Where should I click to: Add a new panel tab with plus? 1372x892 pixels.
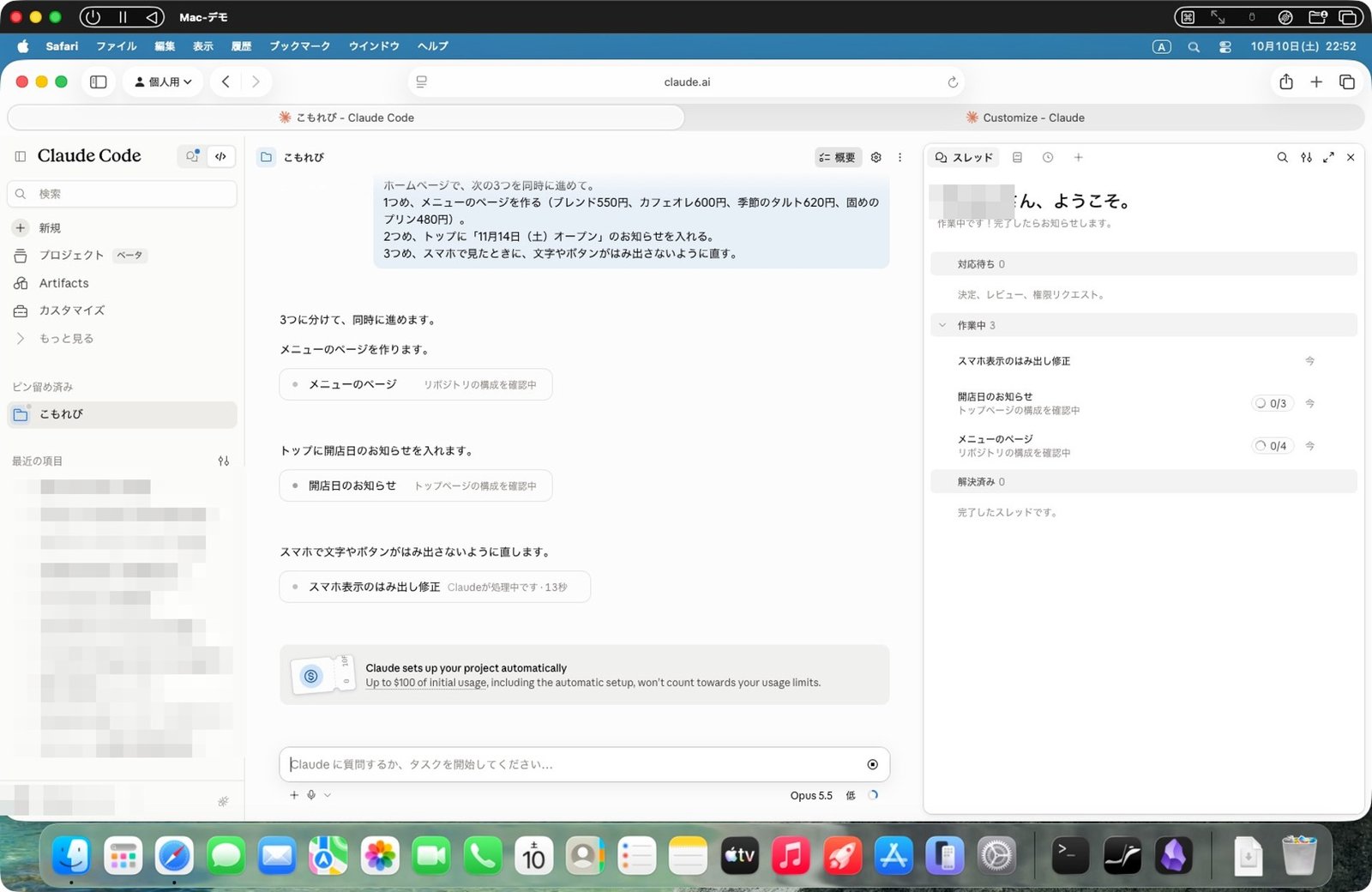click(1079, 157)
